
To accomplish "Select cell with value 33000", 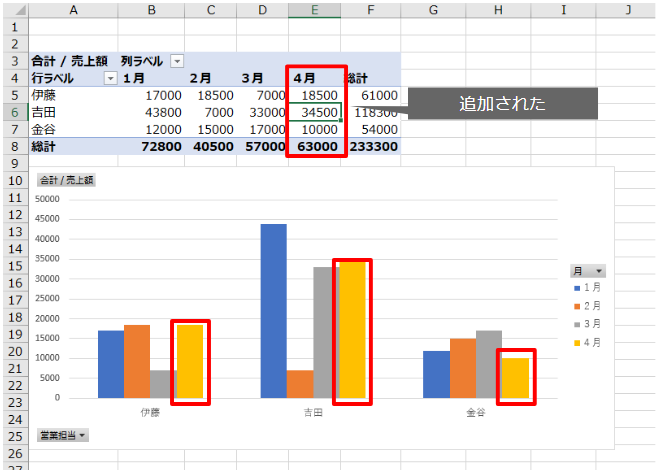I will coord(262,112).
